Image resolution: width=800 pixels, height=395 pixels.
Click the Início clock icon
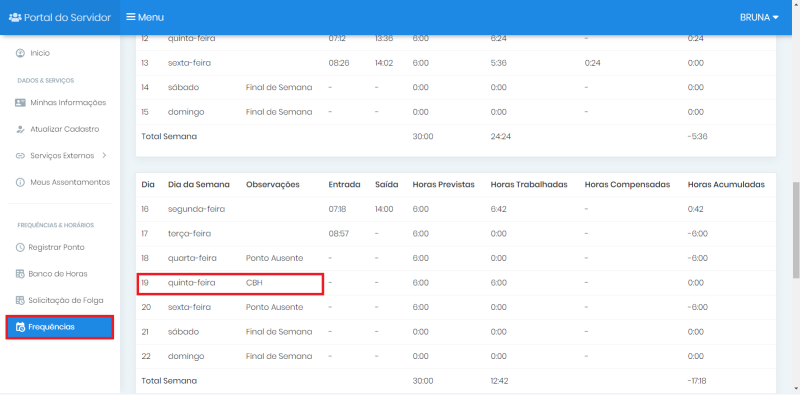pos(20,53)
